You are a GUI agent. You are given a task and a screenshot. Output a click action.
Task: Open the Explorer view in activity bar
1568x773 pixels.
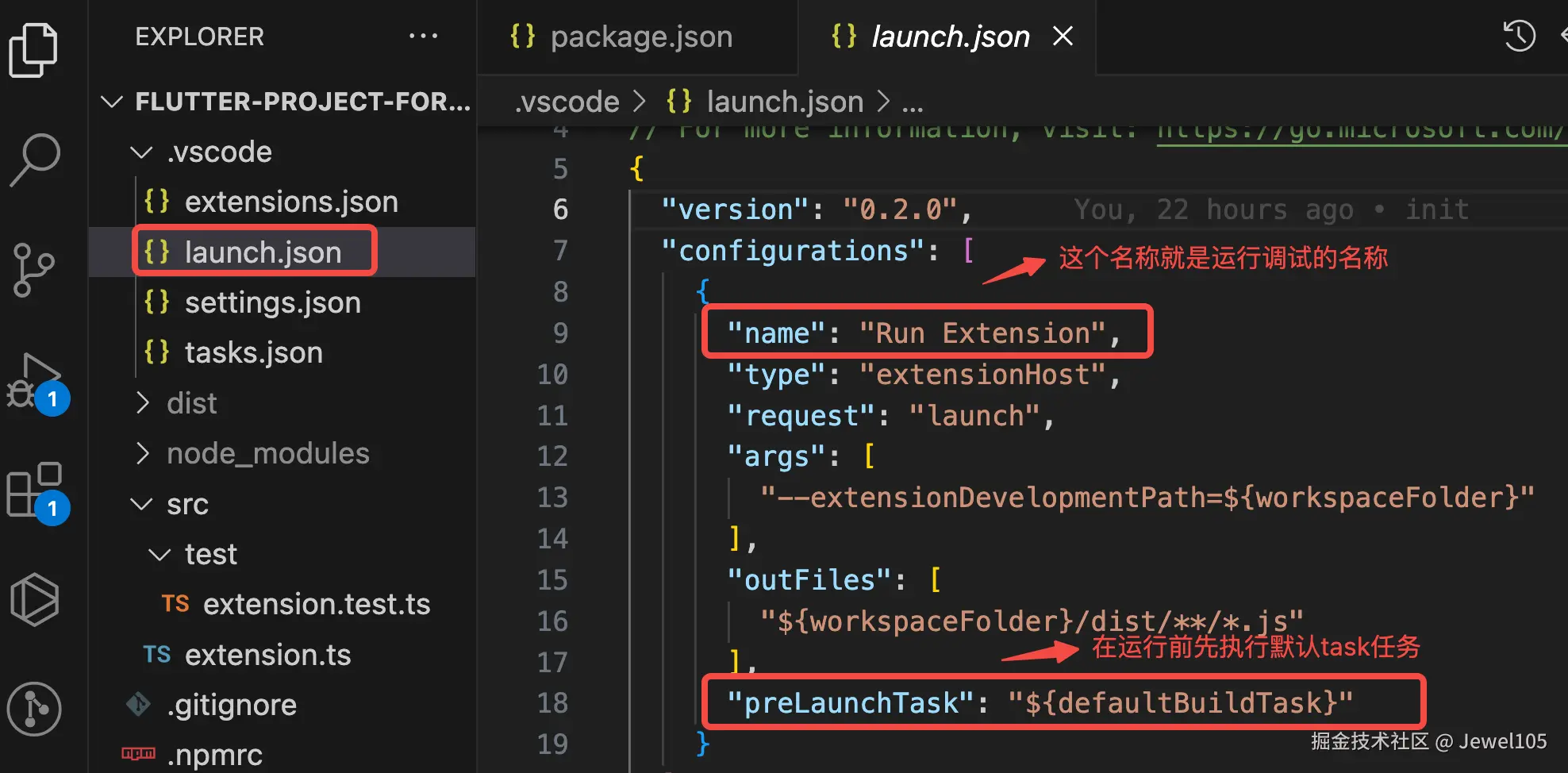tap(33, 49)
